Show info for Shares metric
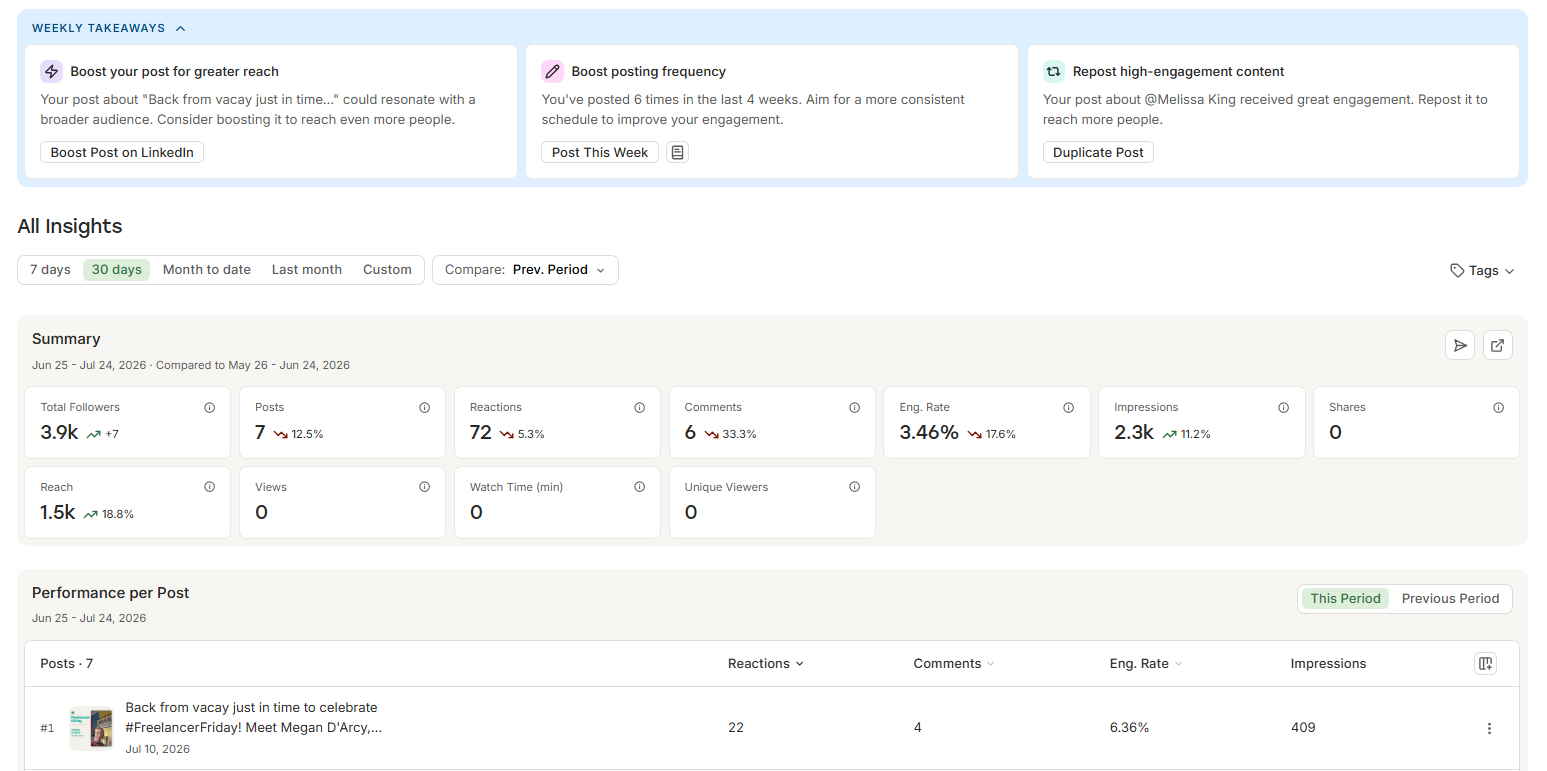This screenshot has height=771, width=1547. click(x=1499, y=408)
